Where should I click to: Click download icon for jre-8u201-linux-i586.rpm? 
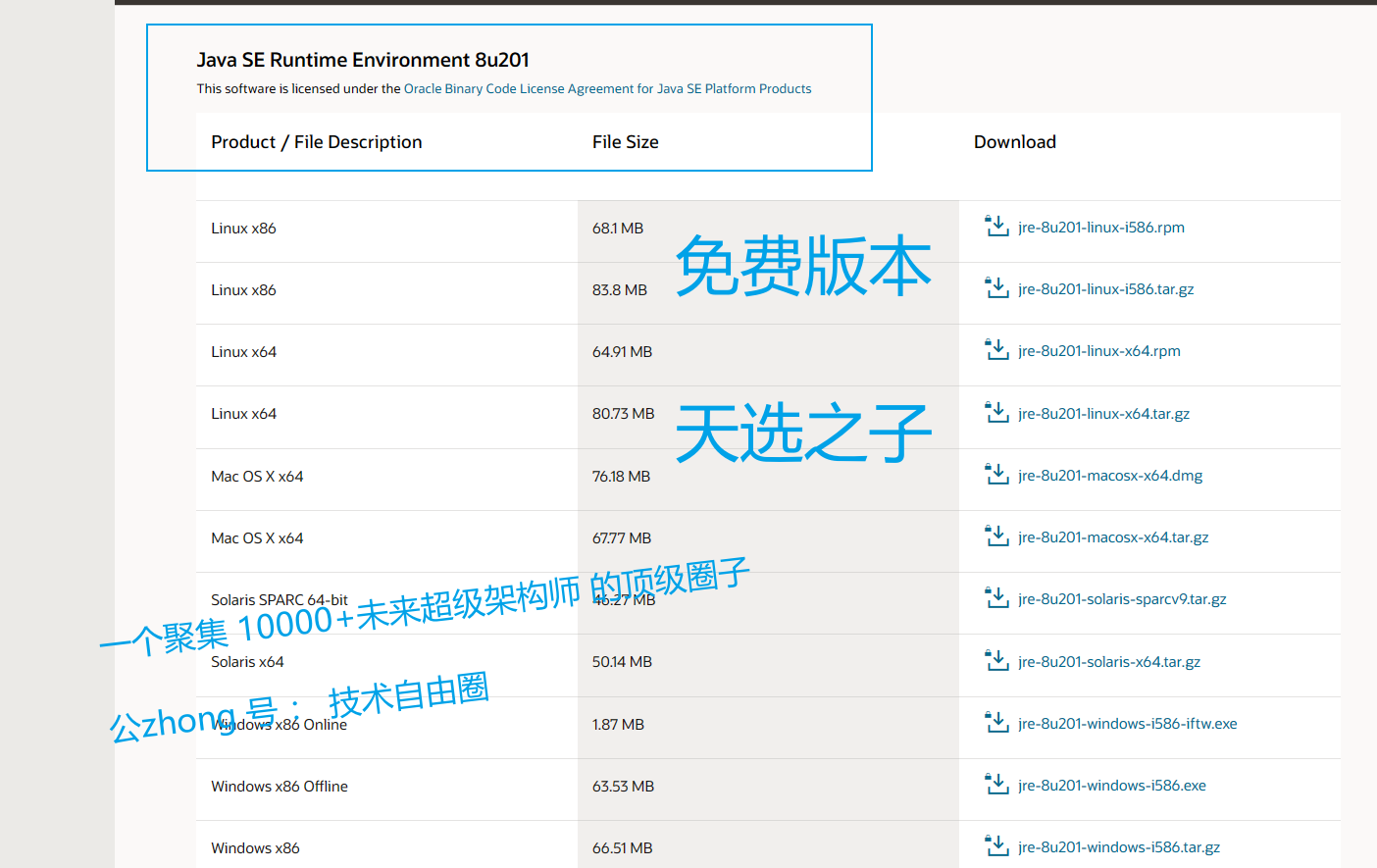tap(996, 227)
